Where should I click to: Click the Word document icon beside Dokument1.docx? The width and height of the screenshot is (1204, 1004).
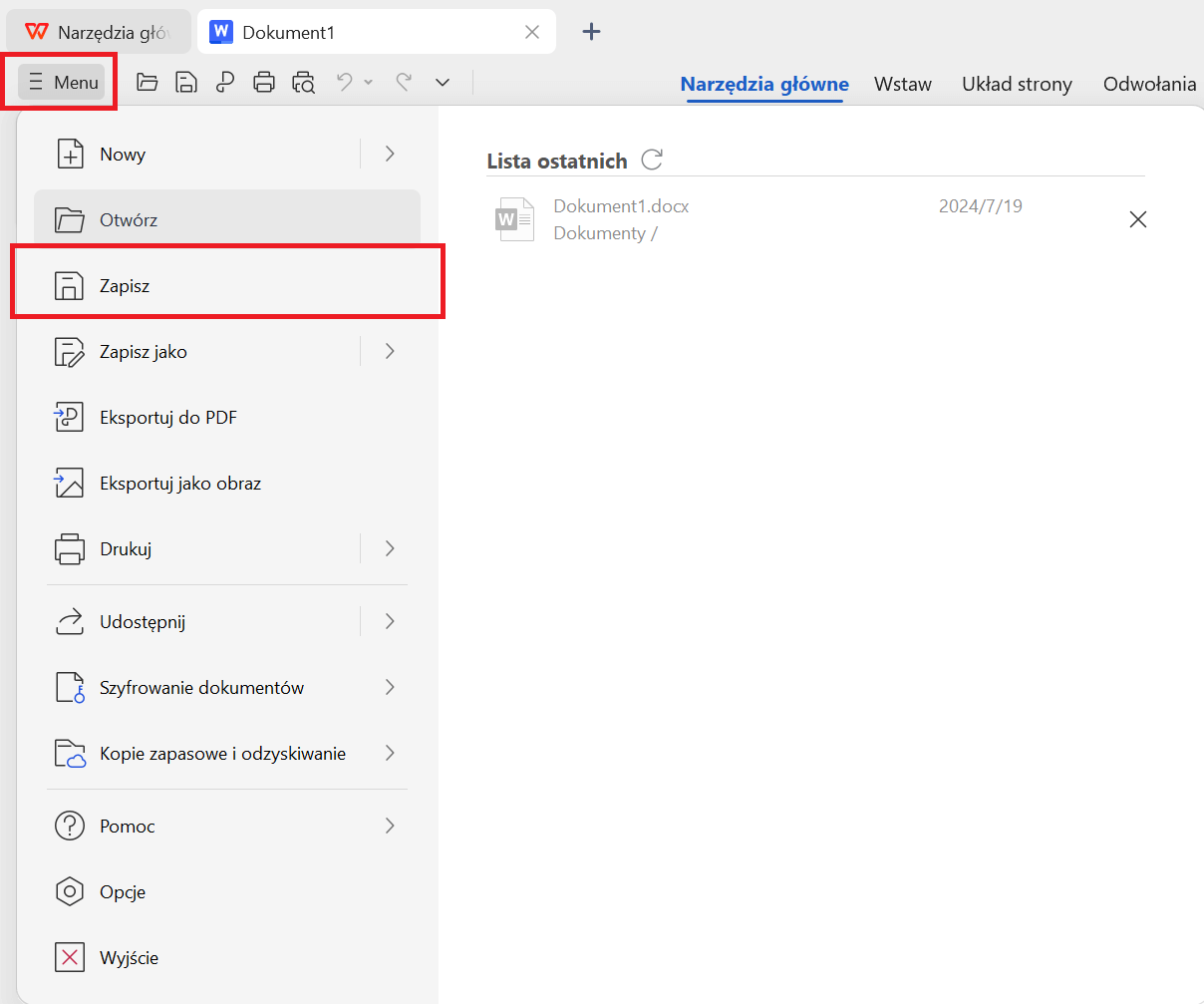[514, 218]
